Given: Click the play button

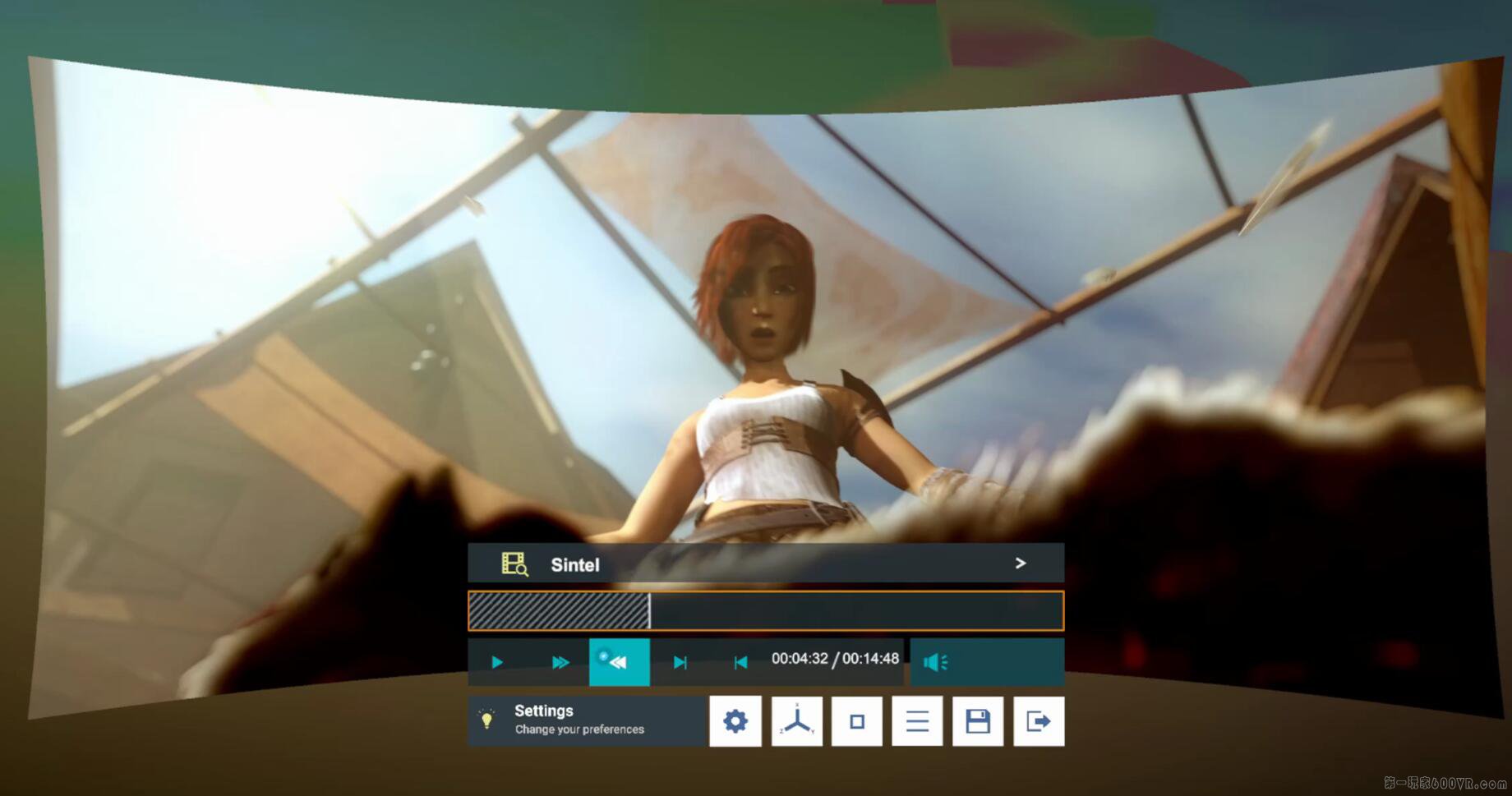Looking at the screenshot, I should tap(497, 662).
